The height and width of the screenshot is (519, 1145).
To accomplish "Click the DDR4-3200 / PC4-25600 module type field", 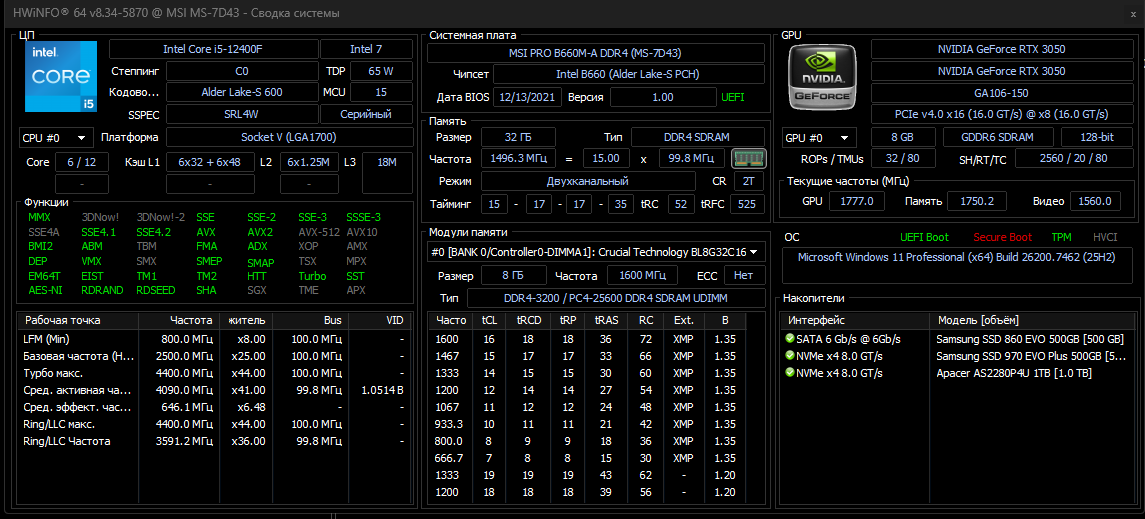I will coord(616,299).
